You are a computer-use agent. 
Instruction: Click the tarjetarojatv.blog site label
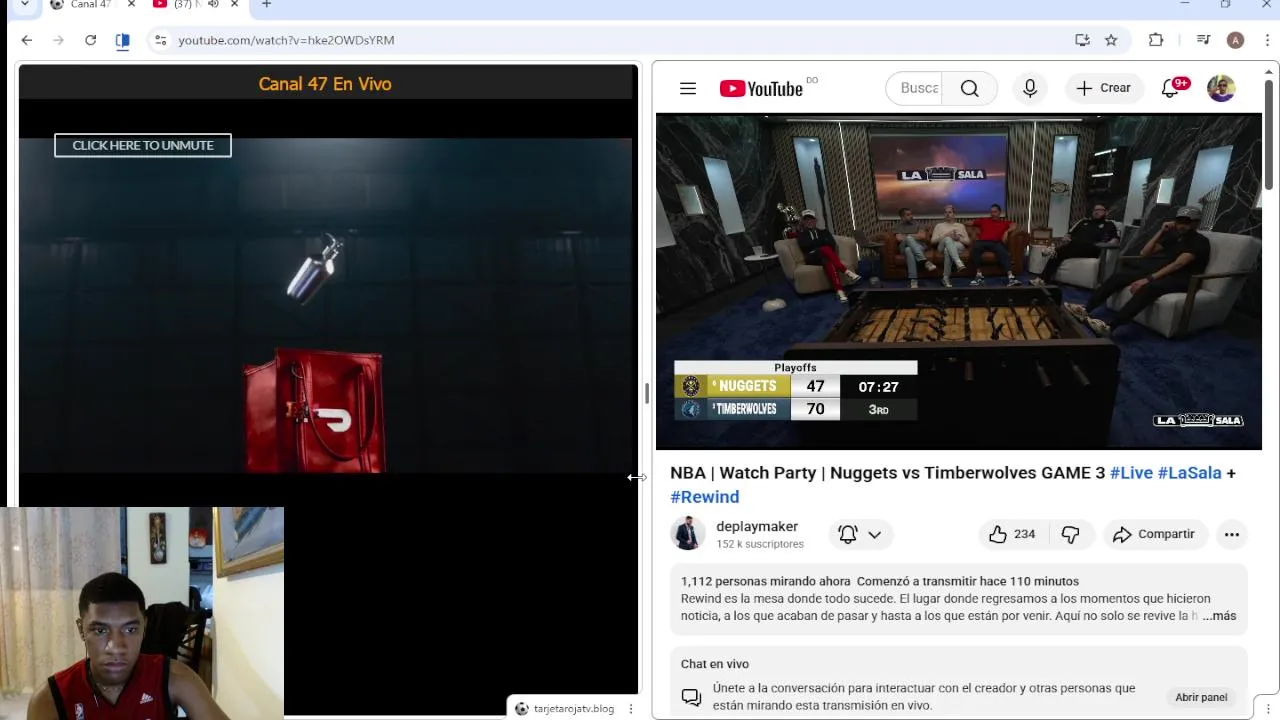[574, 709]
